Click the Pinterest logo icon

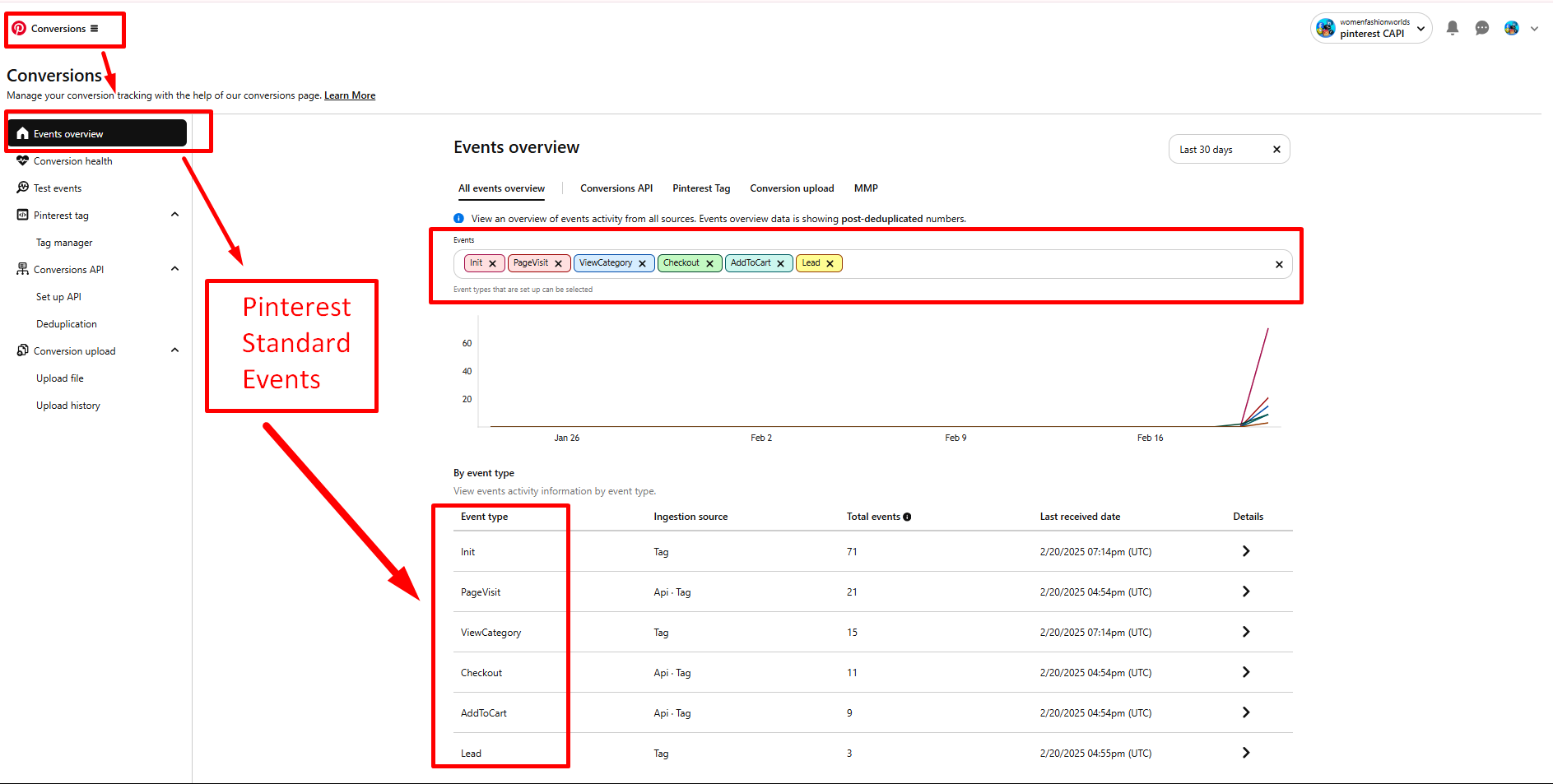[x=19, y=28]
